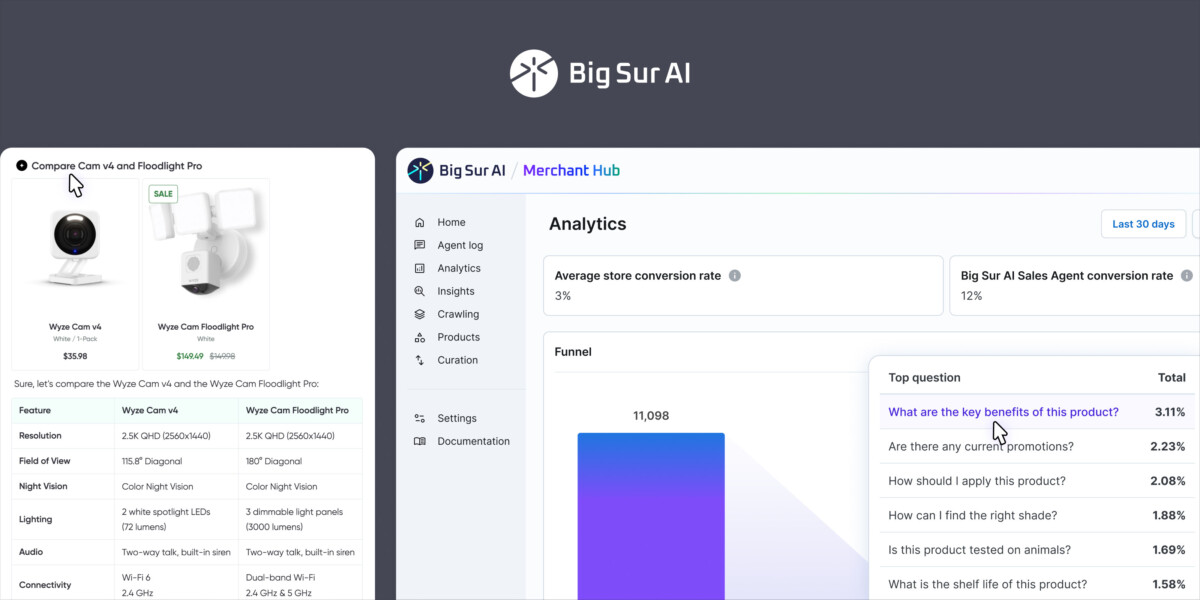Click the Agent log sidebar icon
The height and width of the screenshot is (600, 1200).
[419, 246]
